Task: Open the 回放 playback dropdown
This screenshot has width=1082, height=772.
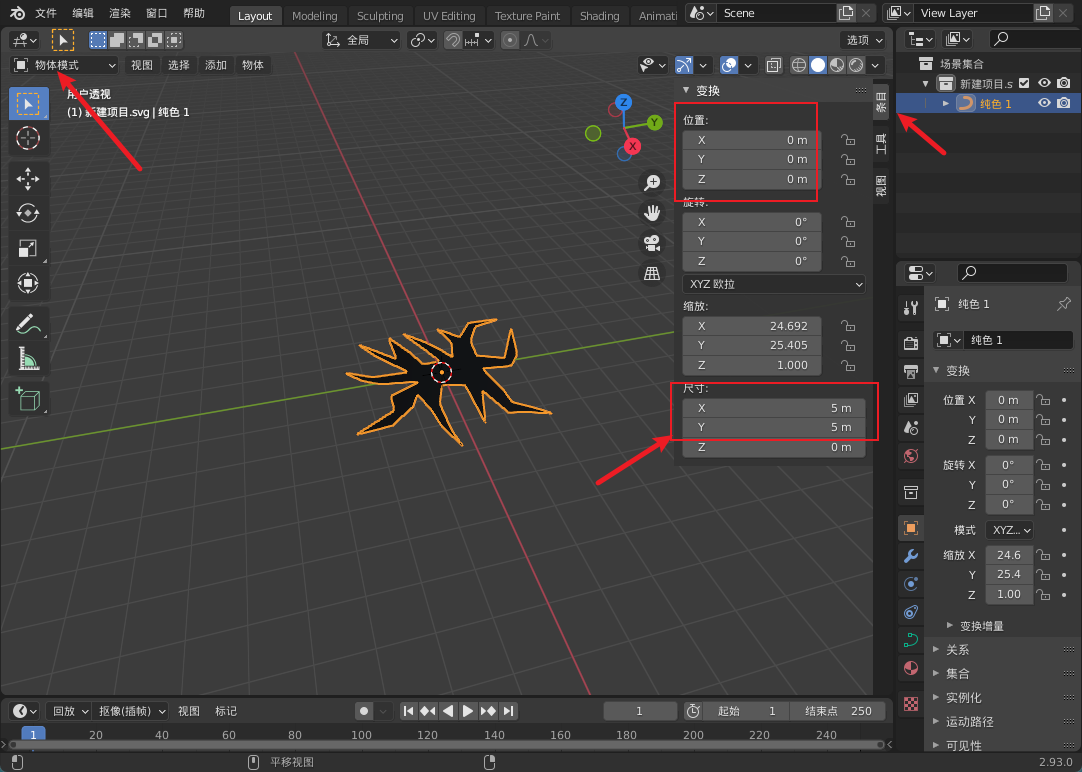Action: click(68, 711)
